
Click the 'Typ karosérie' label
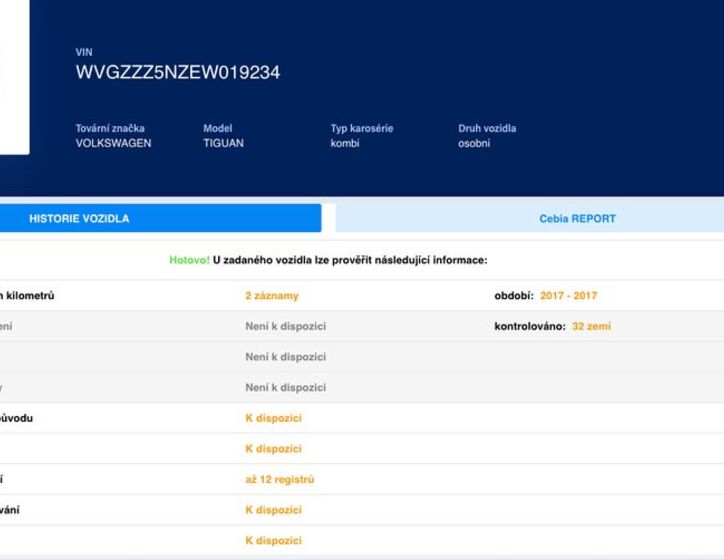pos(362,128)
